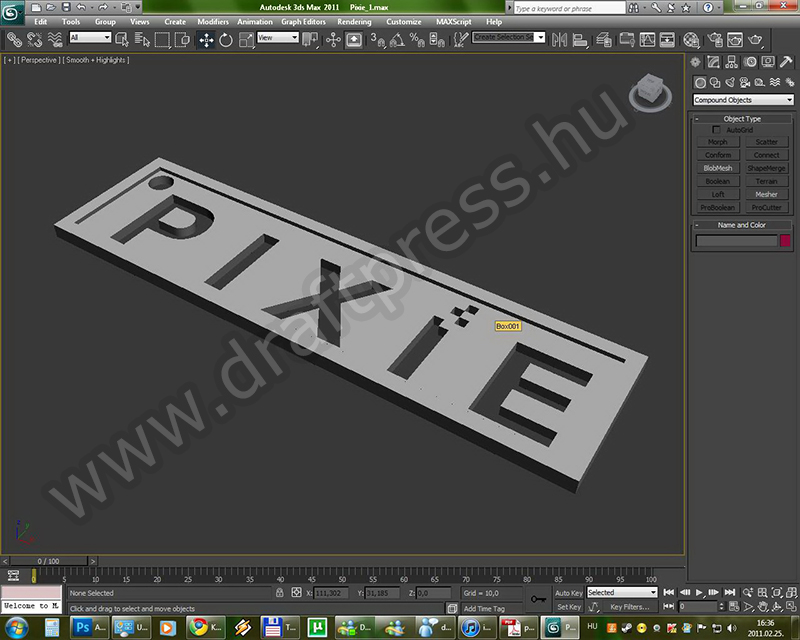The image size is (800, 640).
Task: Toggle Auto Key animation mode
Action: (x=568, y=593)
